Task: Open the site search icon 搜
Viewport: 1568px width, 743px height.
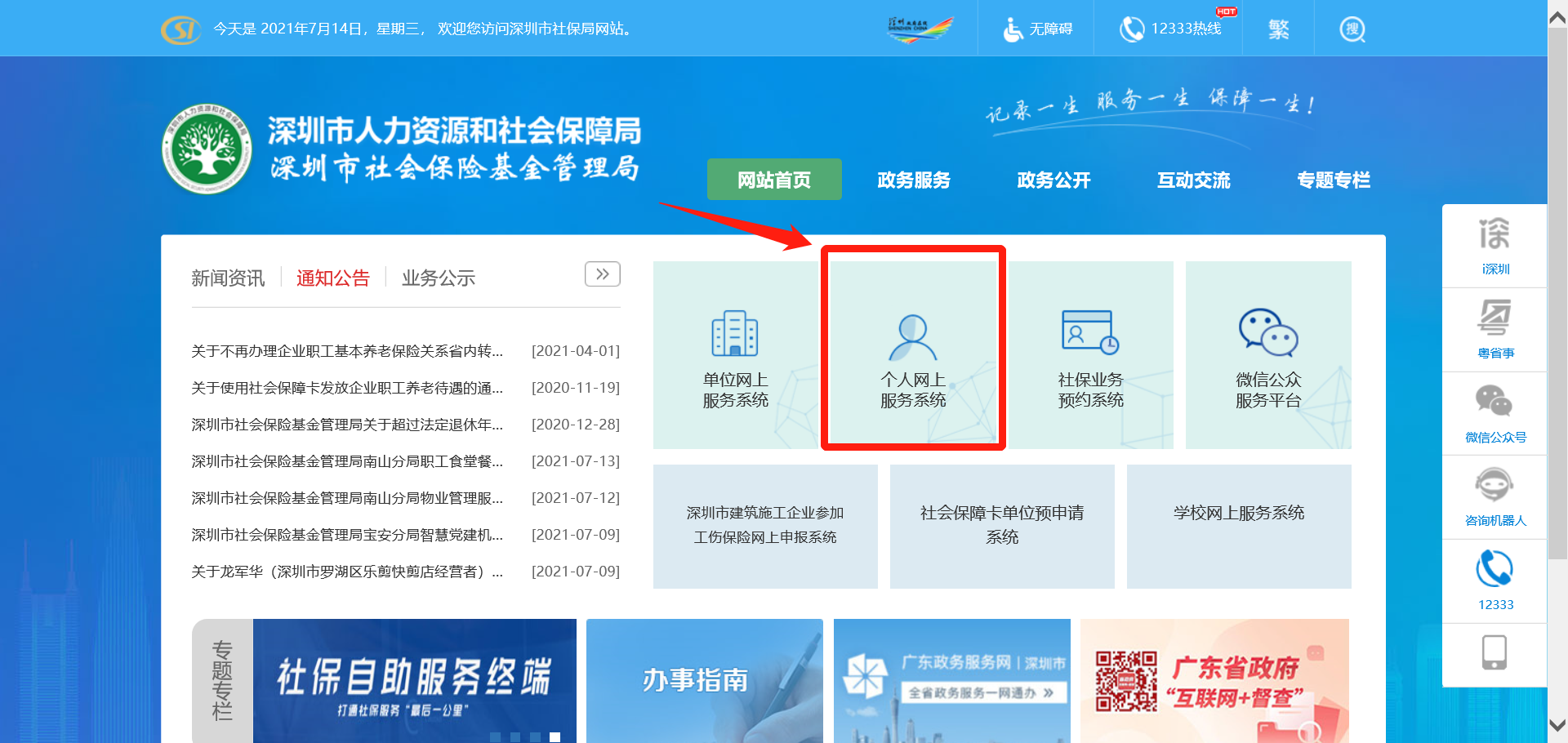Action: point(1351,28)
